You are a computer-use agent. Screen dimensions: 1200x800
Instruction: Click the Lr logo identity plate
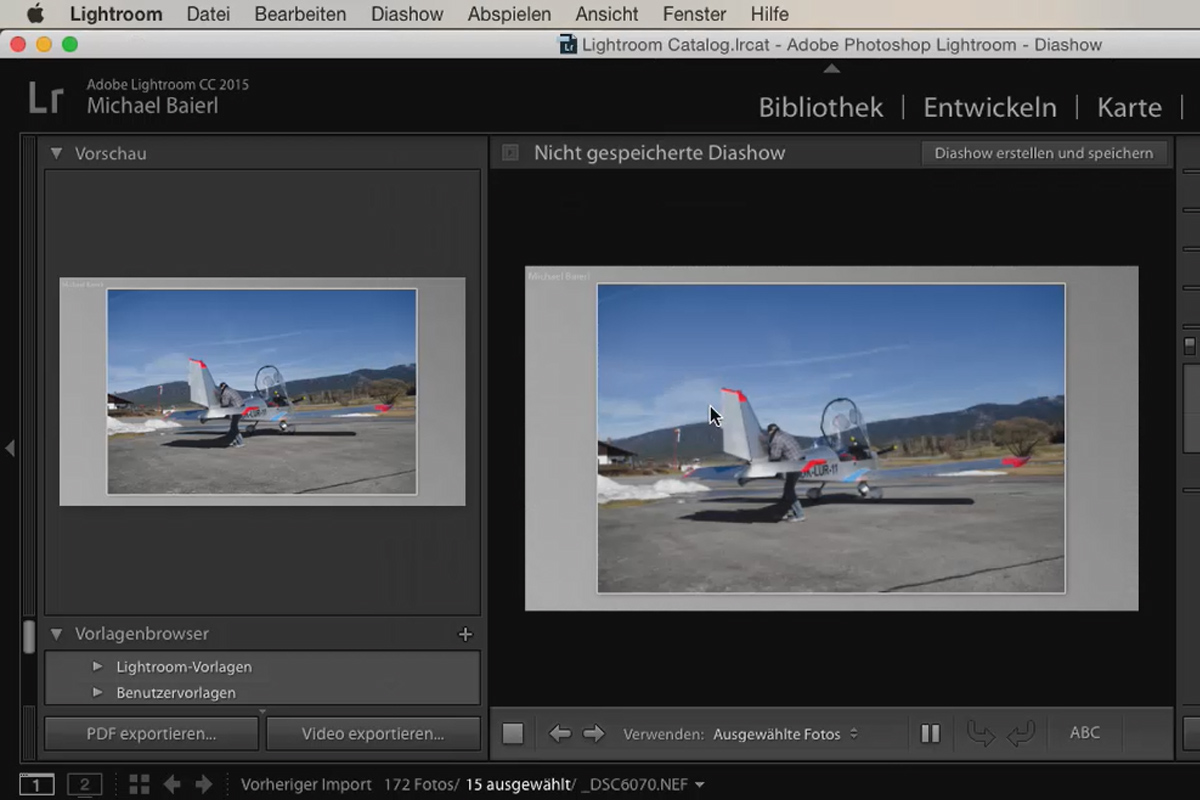pyautogui.click(x=47, y=98)
